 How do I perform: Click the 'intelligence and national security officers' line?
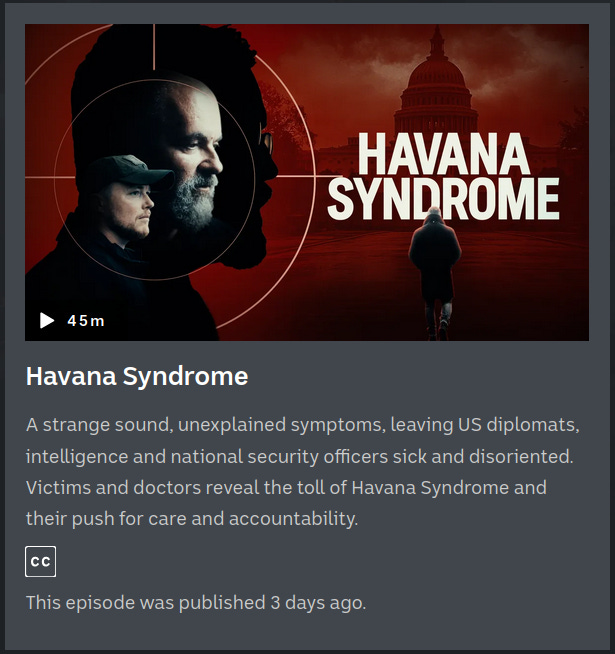coord(300,456)
